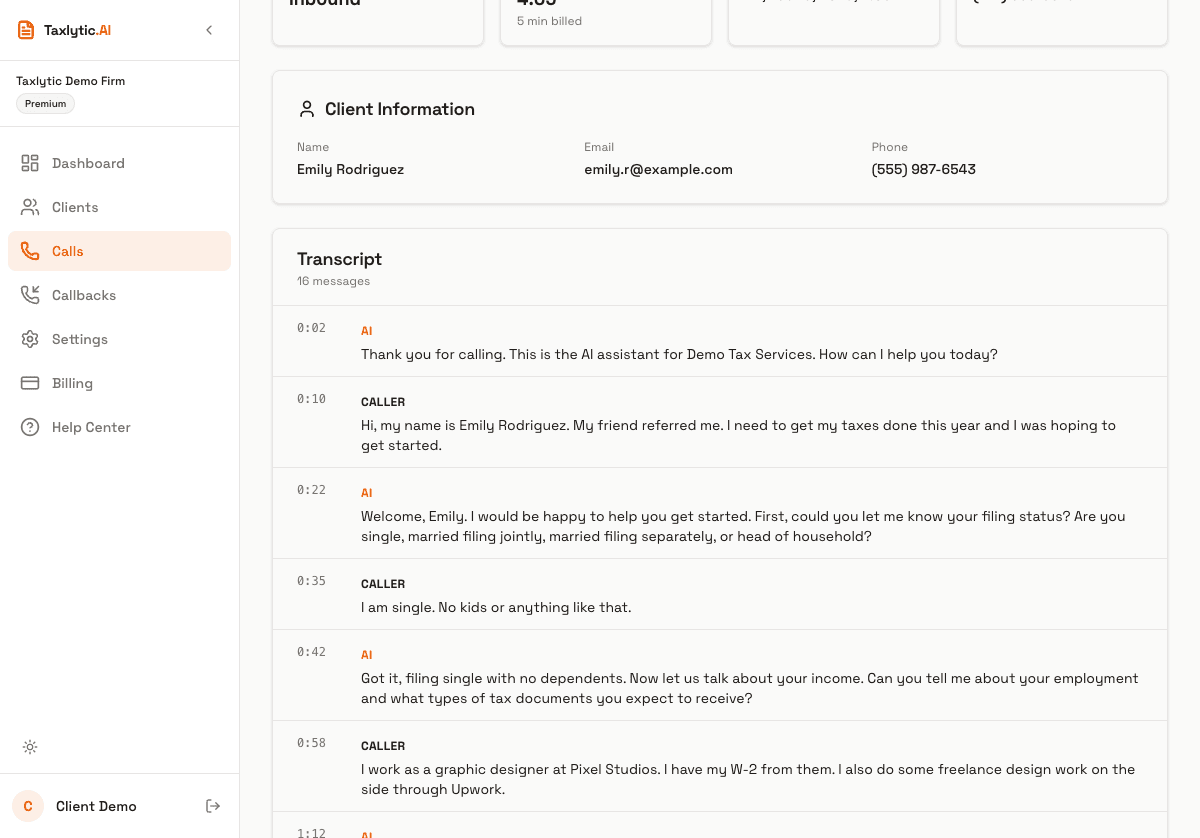The height and width of the screenshot is (838, 1200).
Task: Select the Calls phone icon in sidebar
Action: 30,251
